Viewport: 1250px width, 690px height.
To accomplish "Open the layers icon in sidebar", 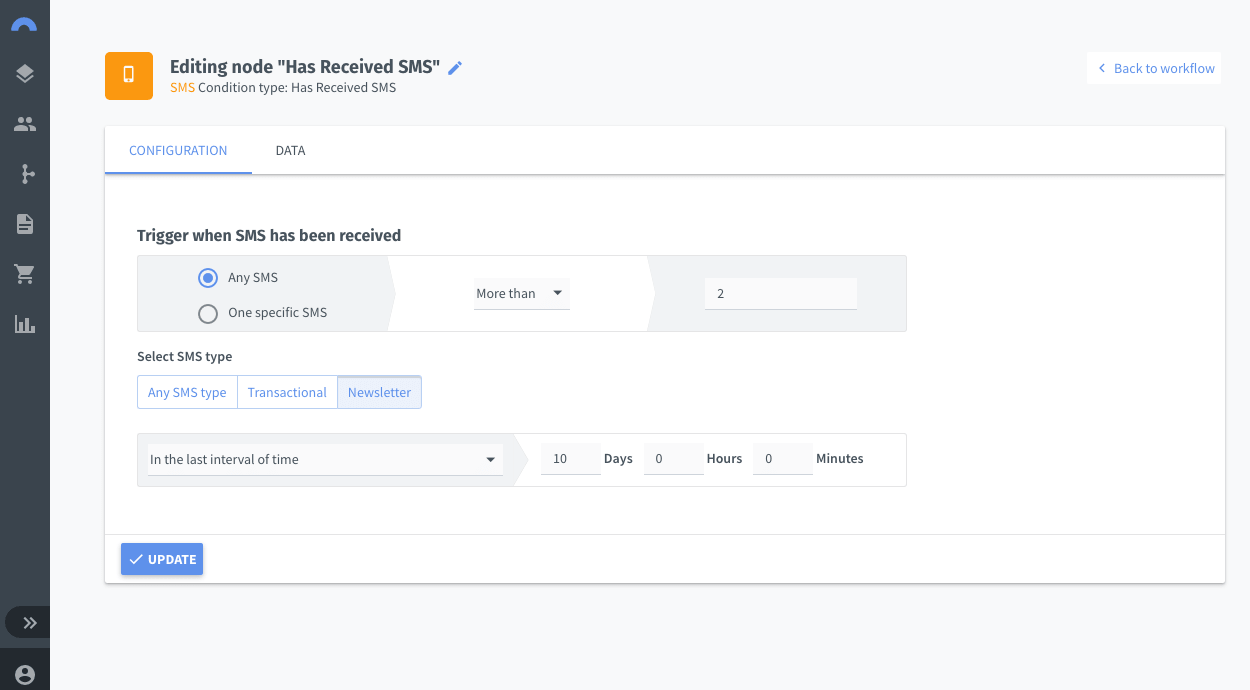I will pos(24,74).
